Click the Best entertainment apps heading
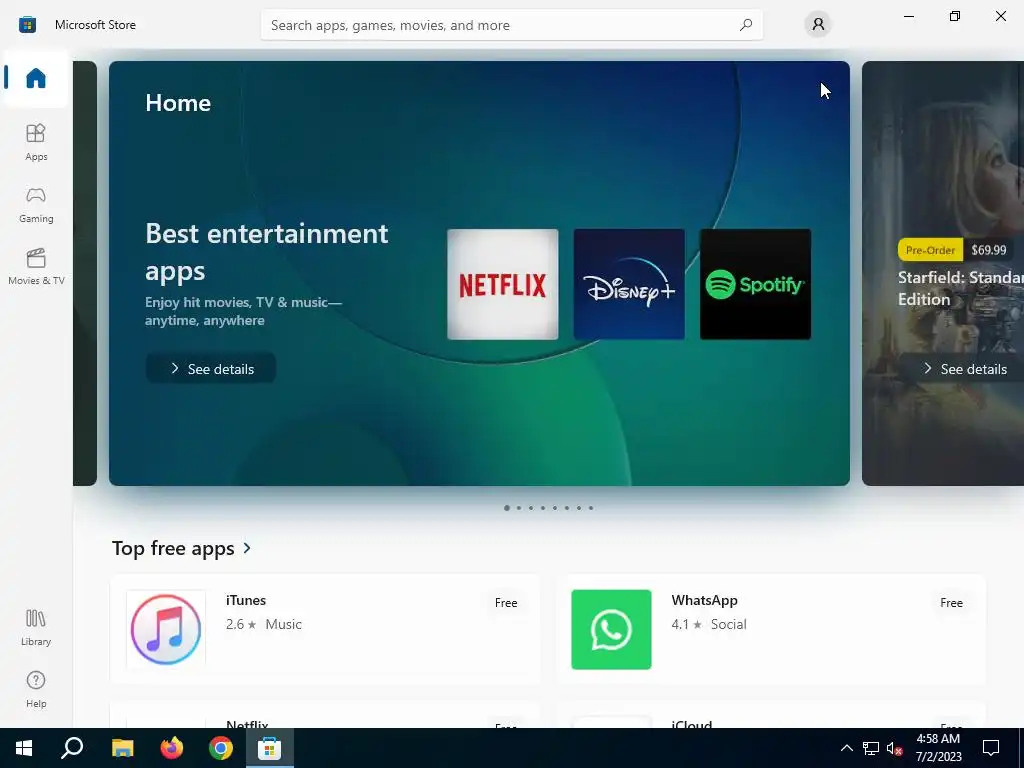Screen dimensions: 1024x768 click(x=266, y=251)
